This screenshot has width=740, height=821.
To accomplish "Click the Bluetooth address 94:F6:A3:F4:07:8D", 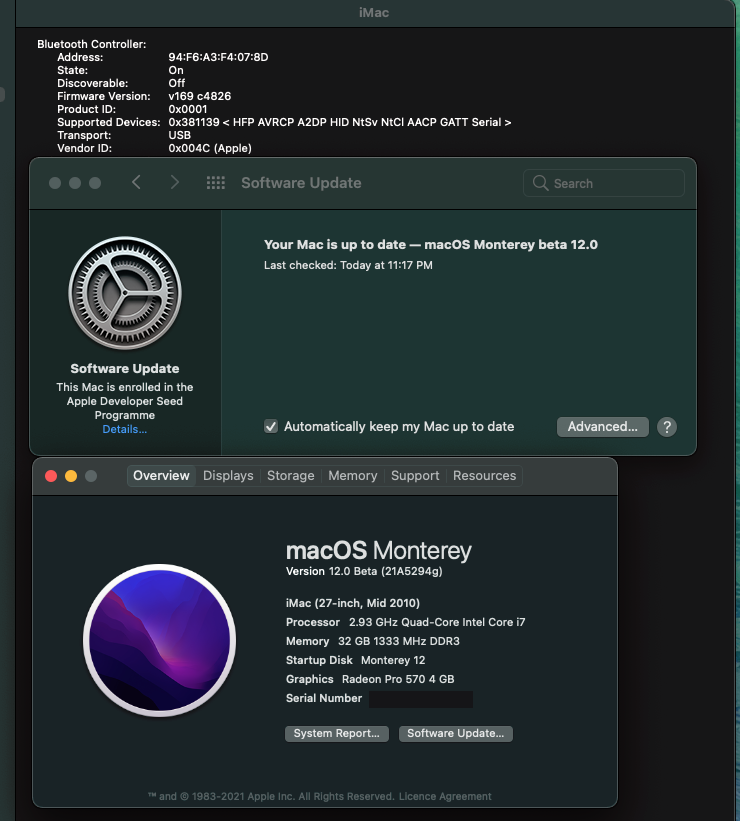I will 218,57.
